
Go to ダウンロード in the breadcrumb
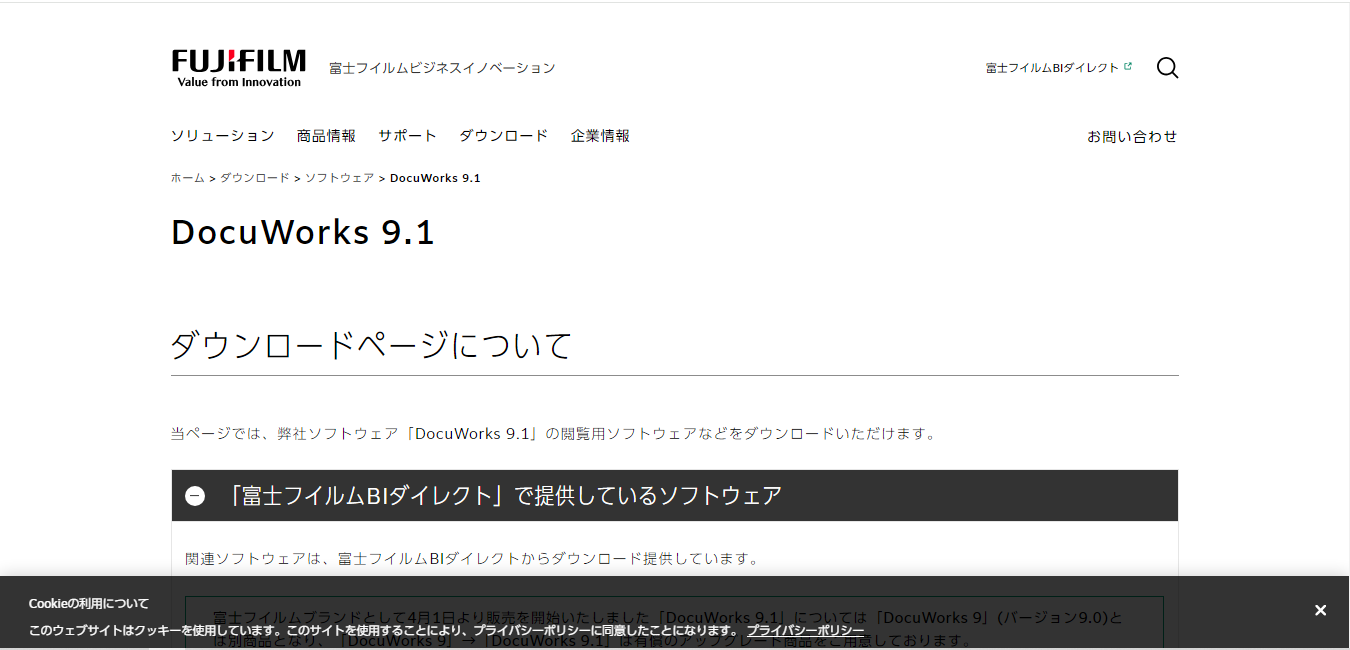point(254,178)
